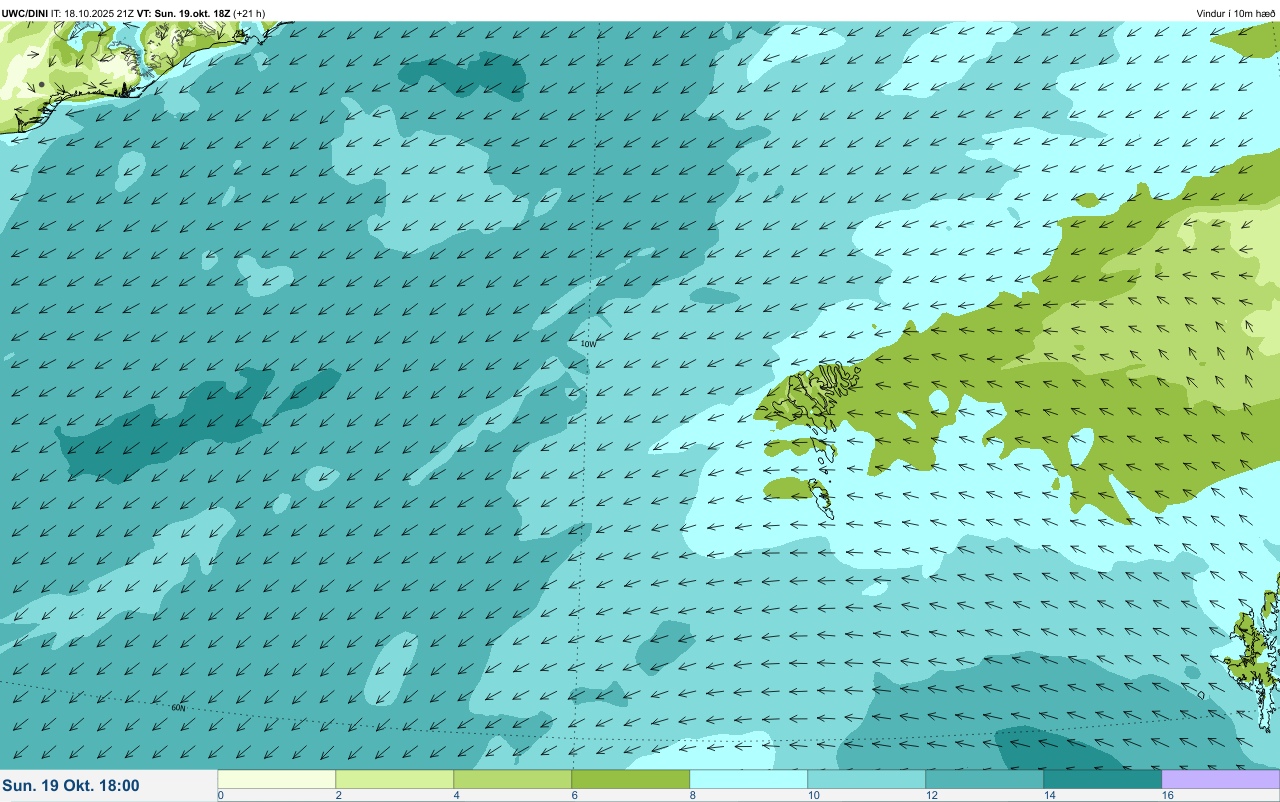Click the 'Sun. 19 Okt. 18:00' time label
The image size is (1280, 802).
(x=71, y=786)
